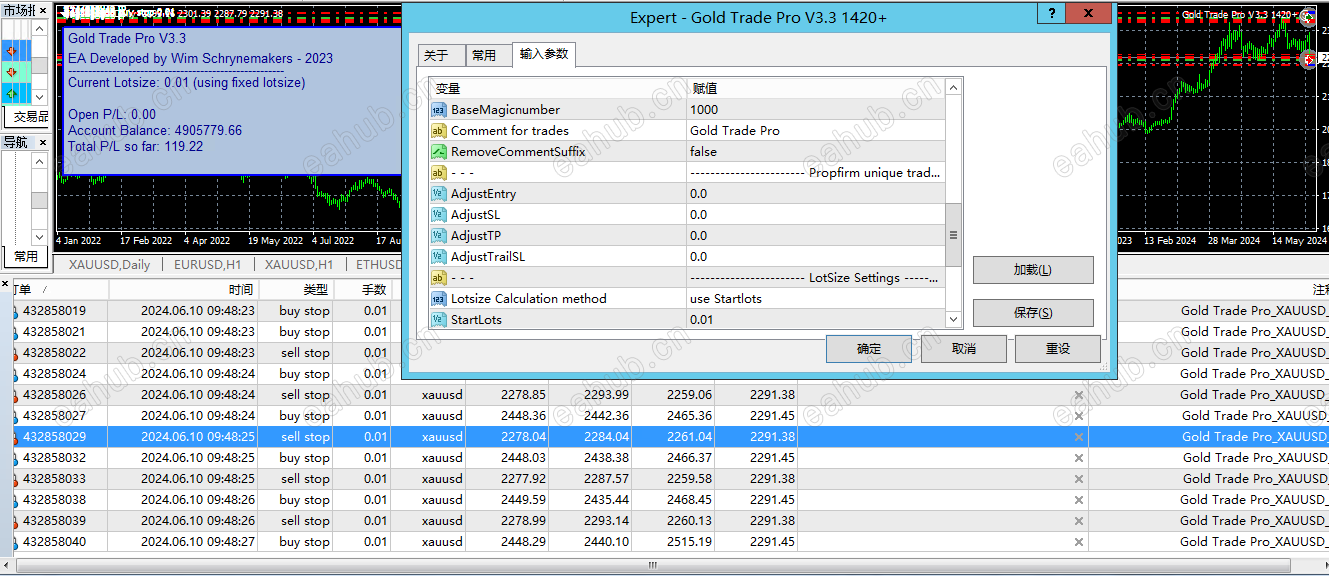Viewport: 1329px width, 576px height.
Task: Click the 赋值 column header
Action: pos(816,89)
